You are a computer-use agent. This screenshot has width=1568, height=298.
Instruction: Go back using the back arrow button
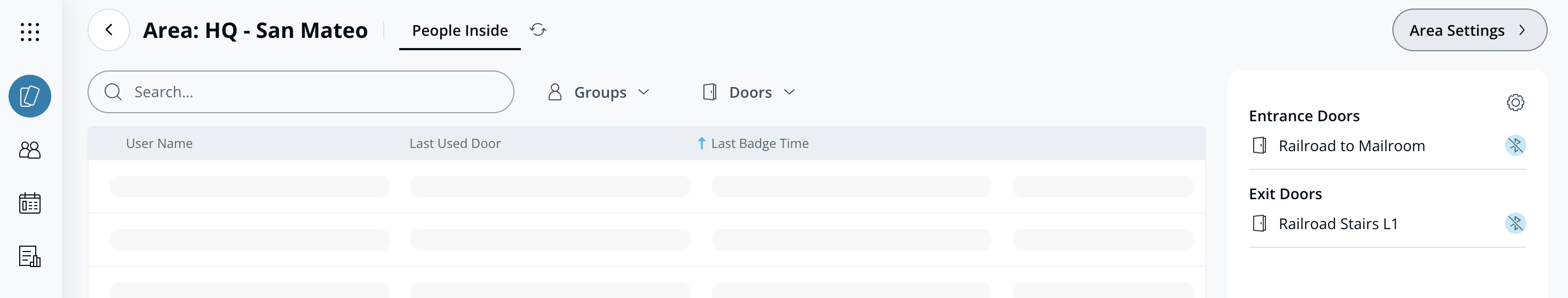109,30
